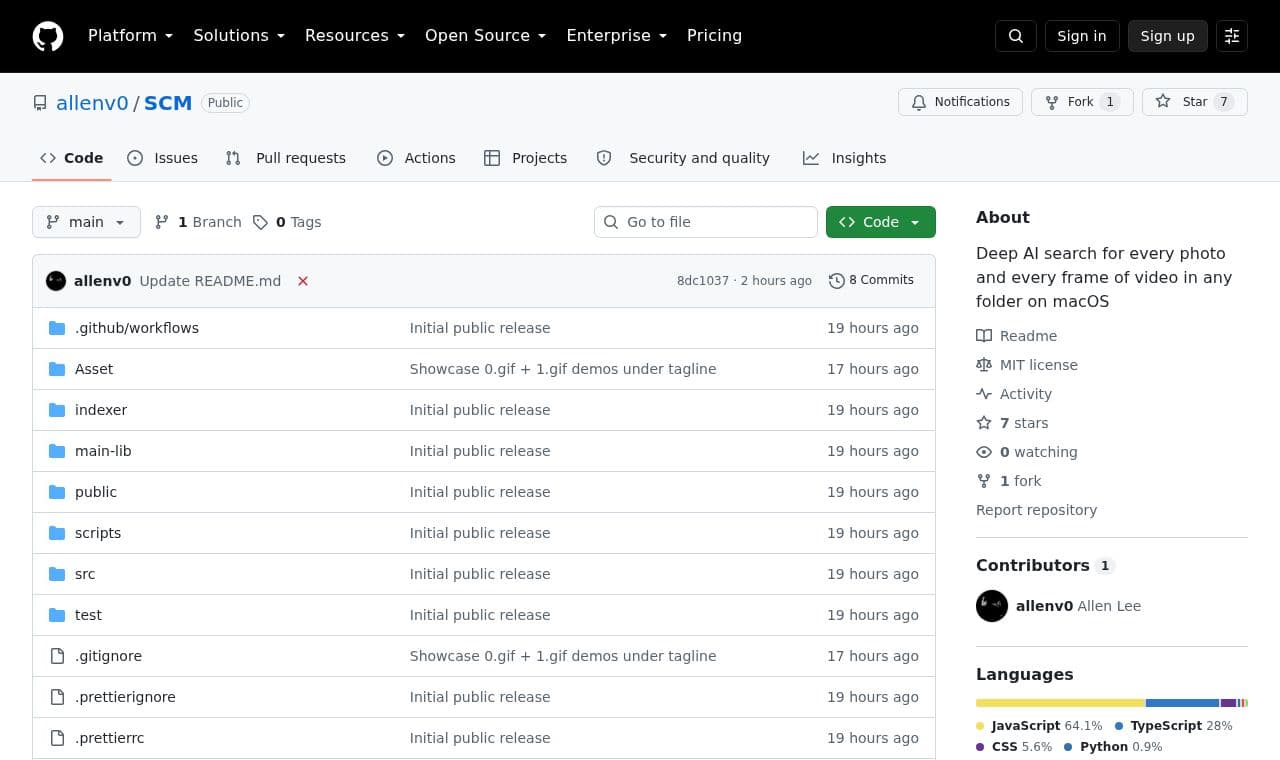Click the Sign in button
The height and width of the screenshot is (760, 1280).
tap(1082, 36)
